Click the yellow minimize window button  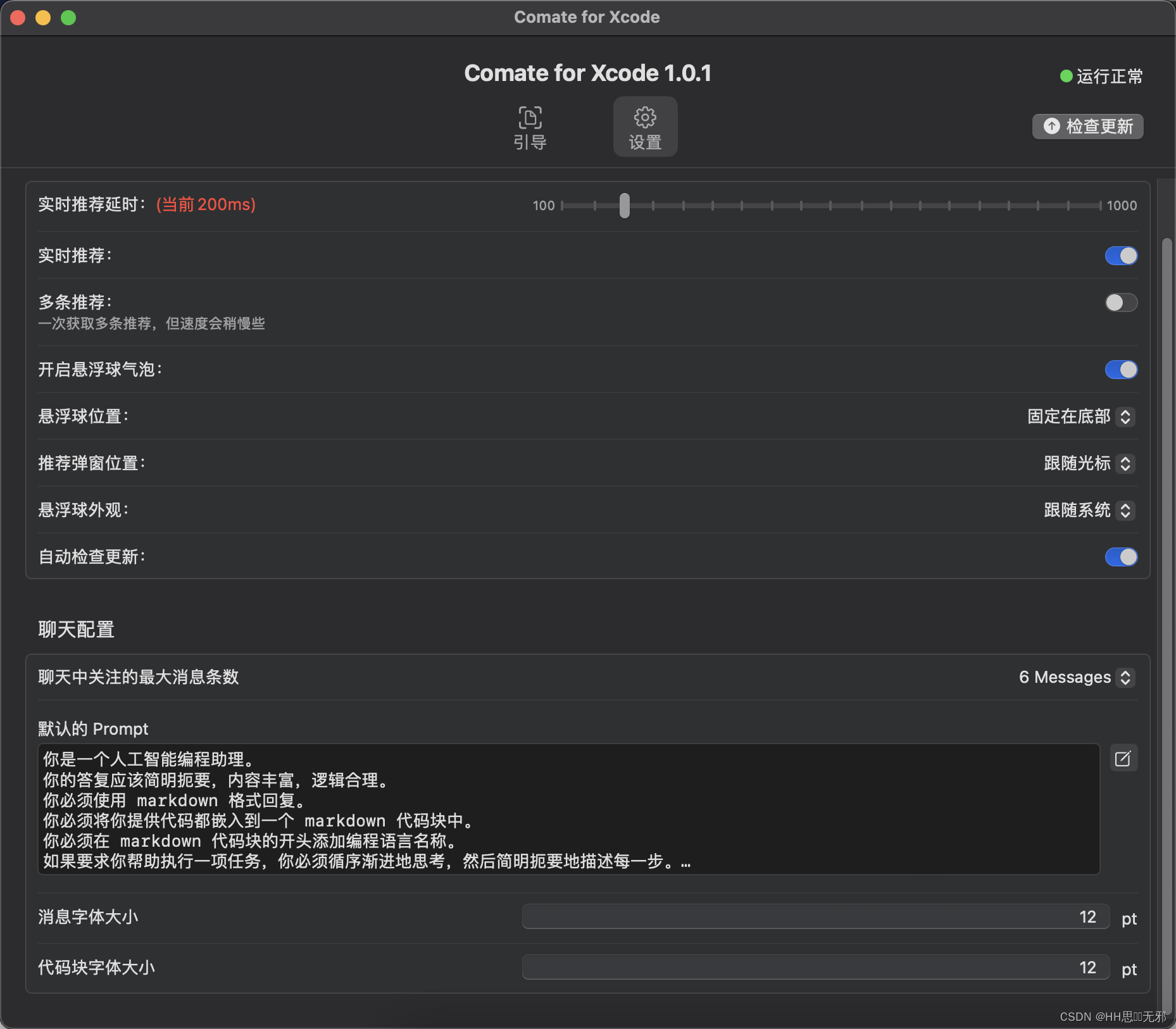43,18
